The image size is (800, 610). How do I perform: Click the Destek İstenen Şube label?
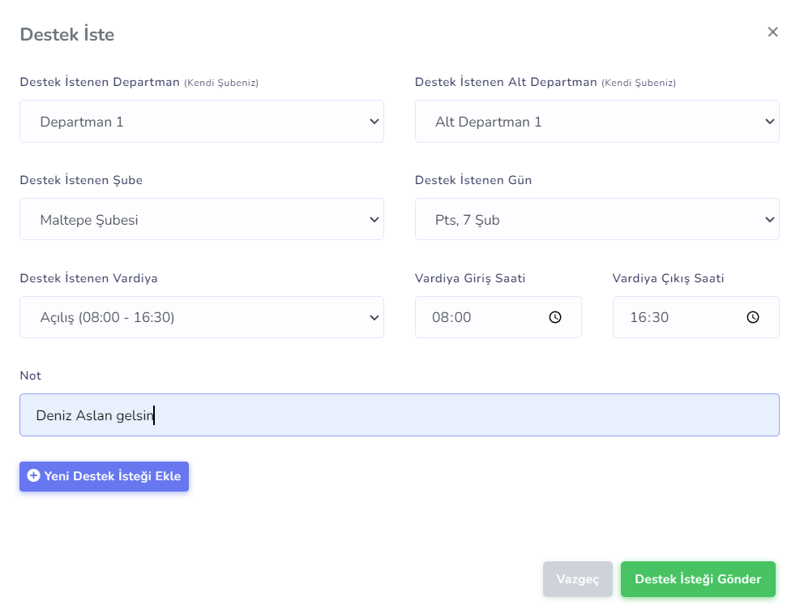[x=81, y=180]
